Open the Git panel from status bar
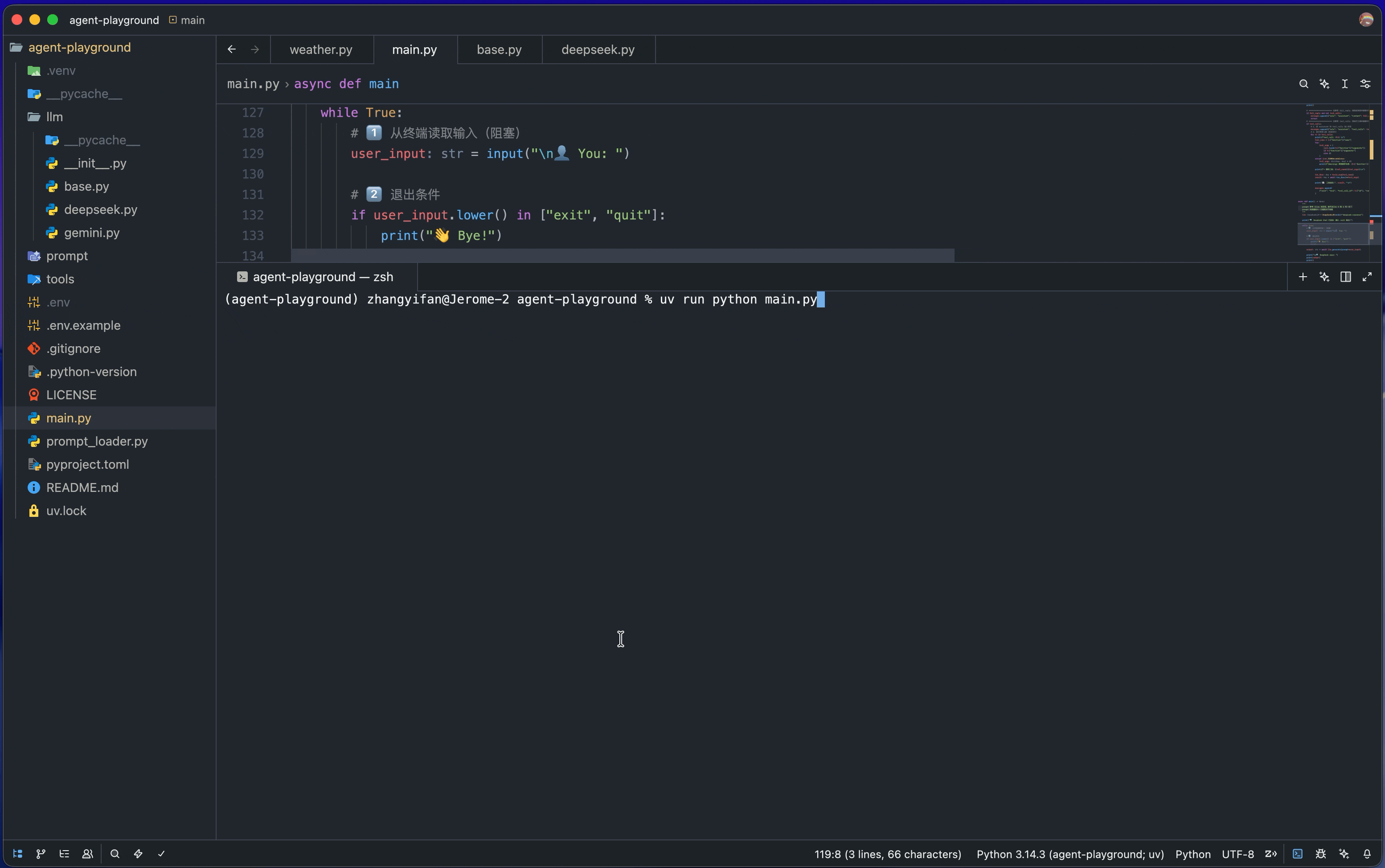Viewport: 1385px width, 868px height. point(41,854)
